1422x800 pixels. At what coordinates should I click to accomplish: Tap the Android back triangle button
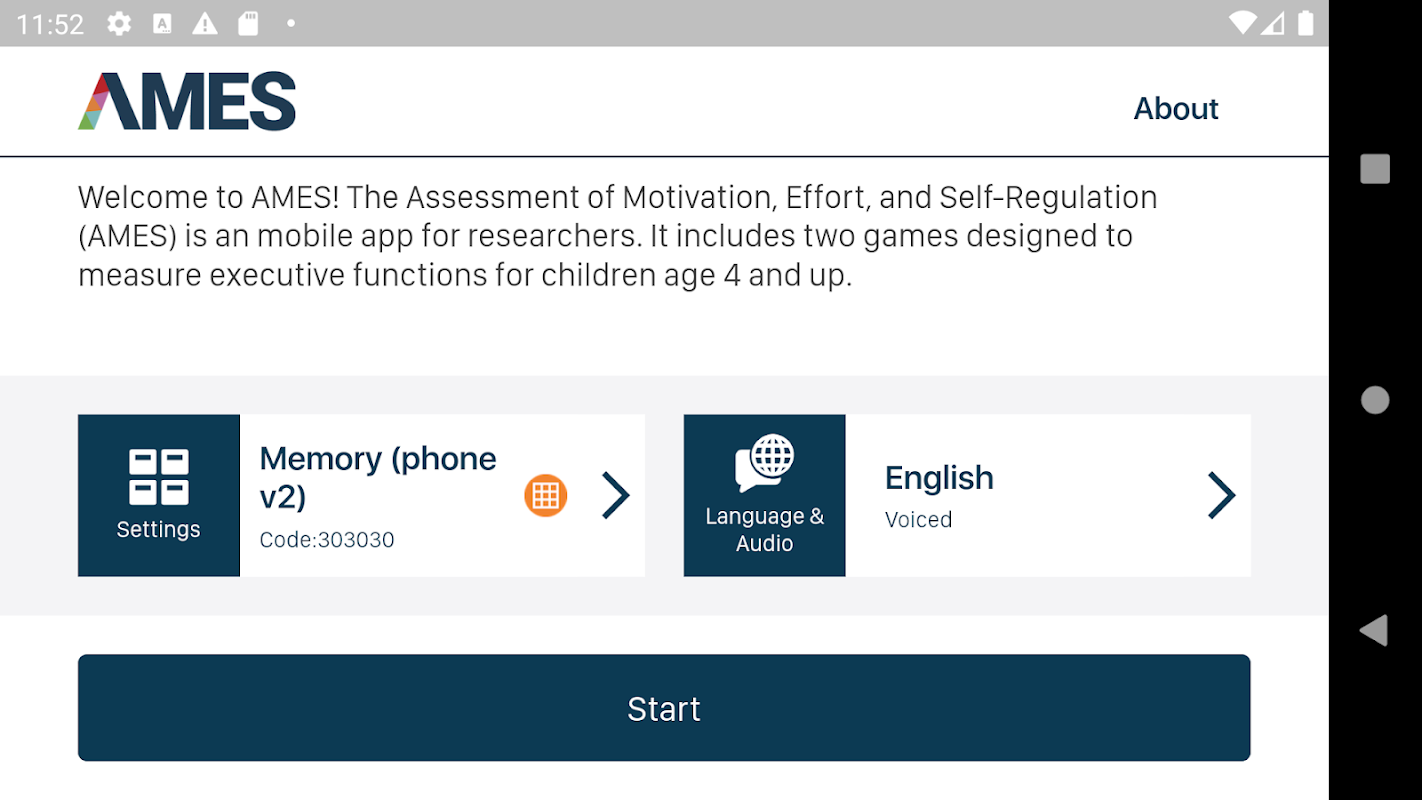click(x=1374, y=630)
